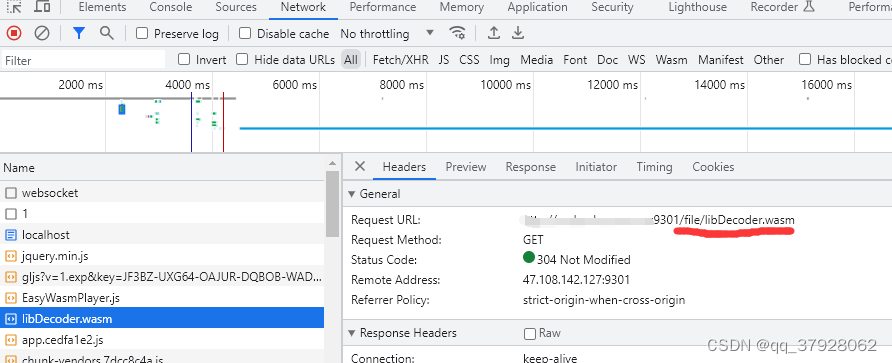Click the script icon beside jquery.min.js
This screenshot has height=363, width=892.
tap(11, 255)
